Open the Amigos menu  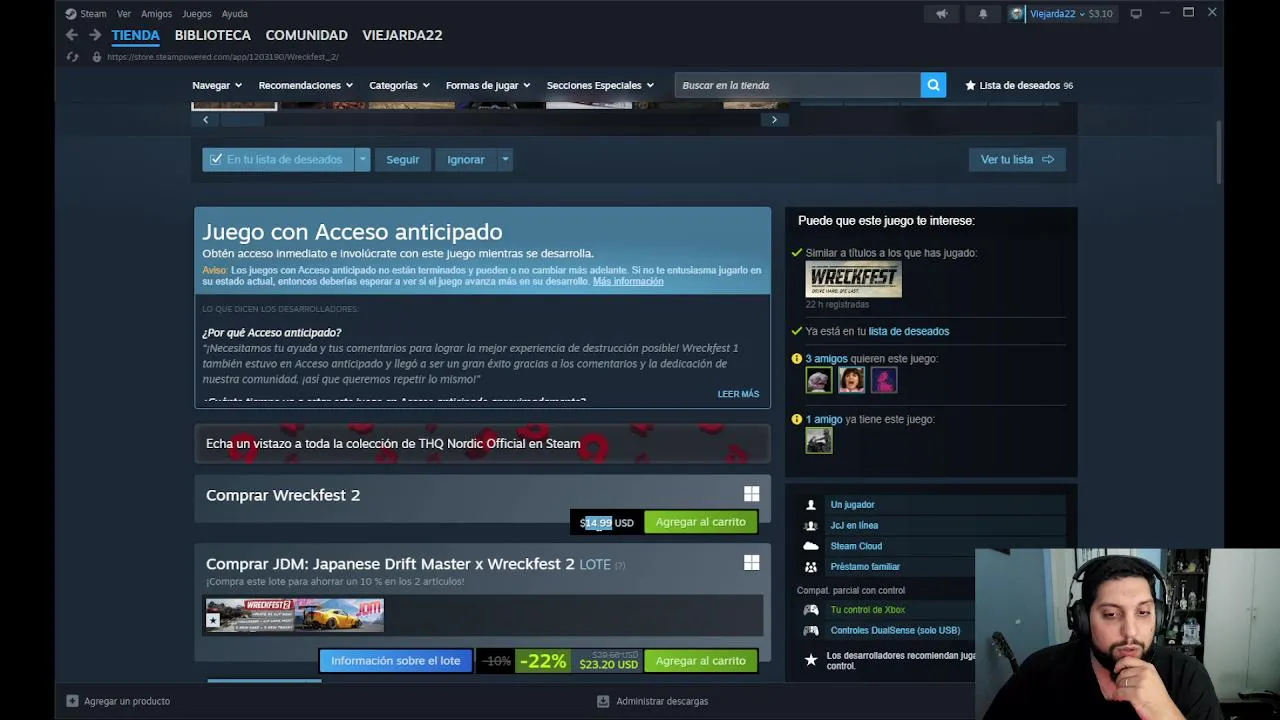pyautogui.click(x=156, y=14)
